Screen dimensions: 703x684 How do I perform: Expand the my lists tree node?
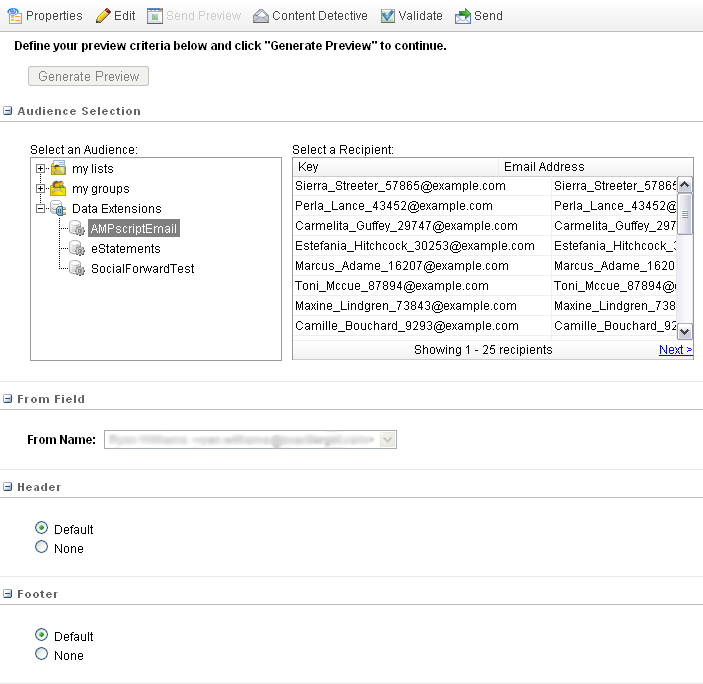pos(41,169)
